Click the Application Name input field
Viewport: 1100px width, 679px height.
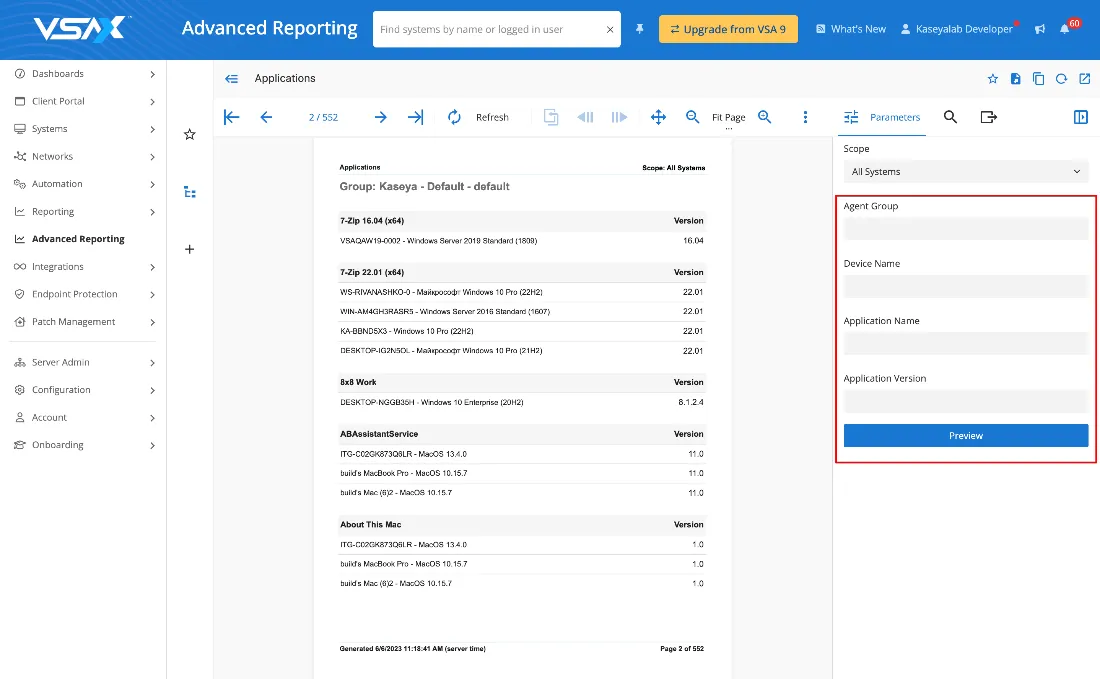[x=965, y=344]
